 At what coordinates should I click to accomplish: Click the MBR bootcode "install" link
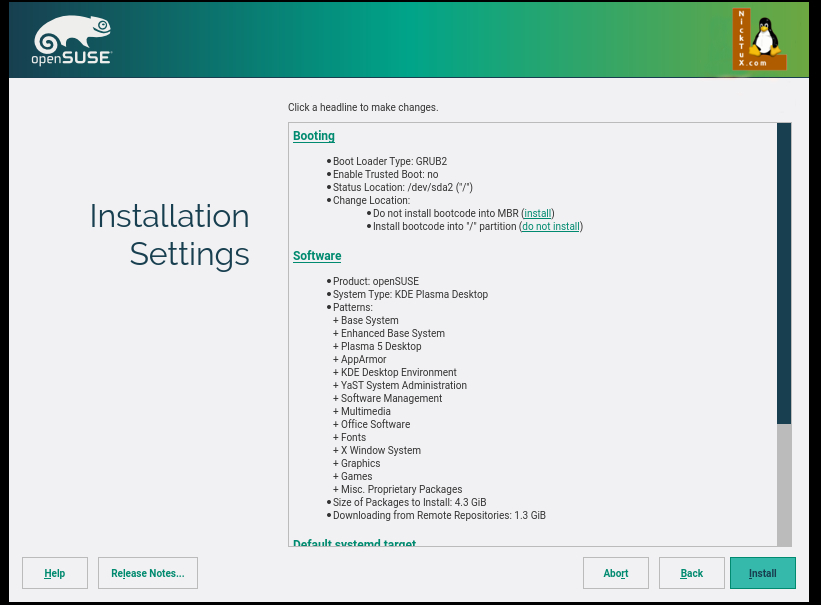538,214
